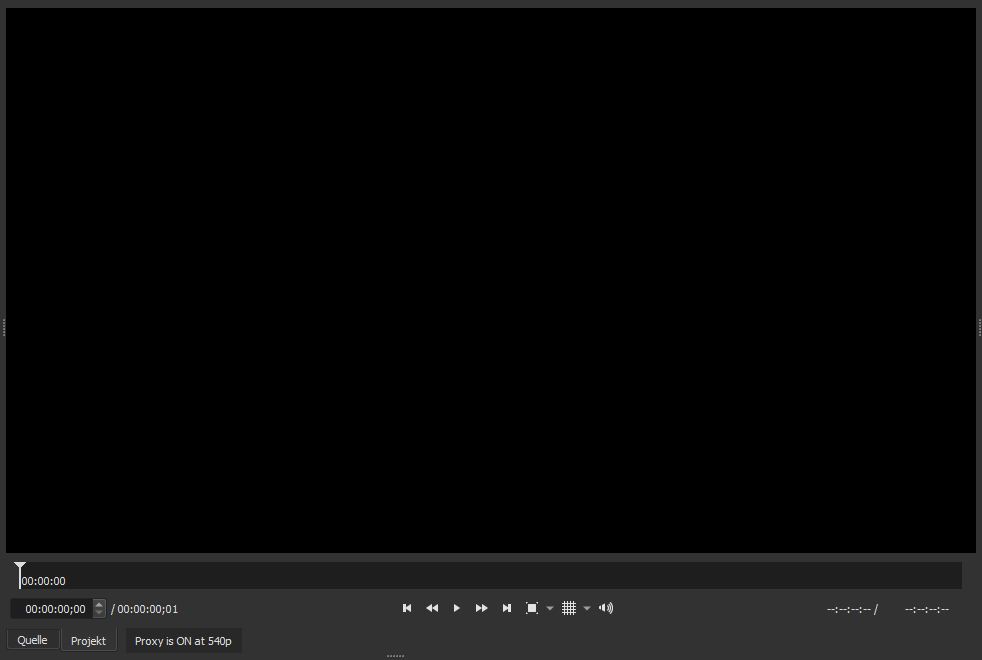Skip to the end of the clip
The image size is (982, 660).
pos(507,608)
